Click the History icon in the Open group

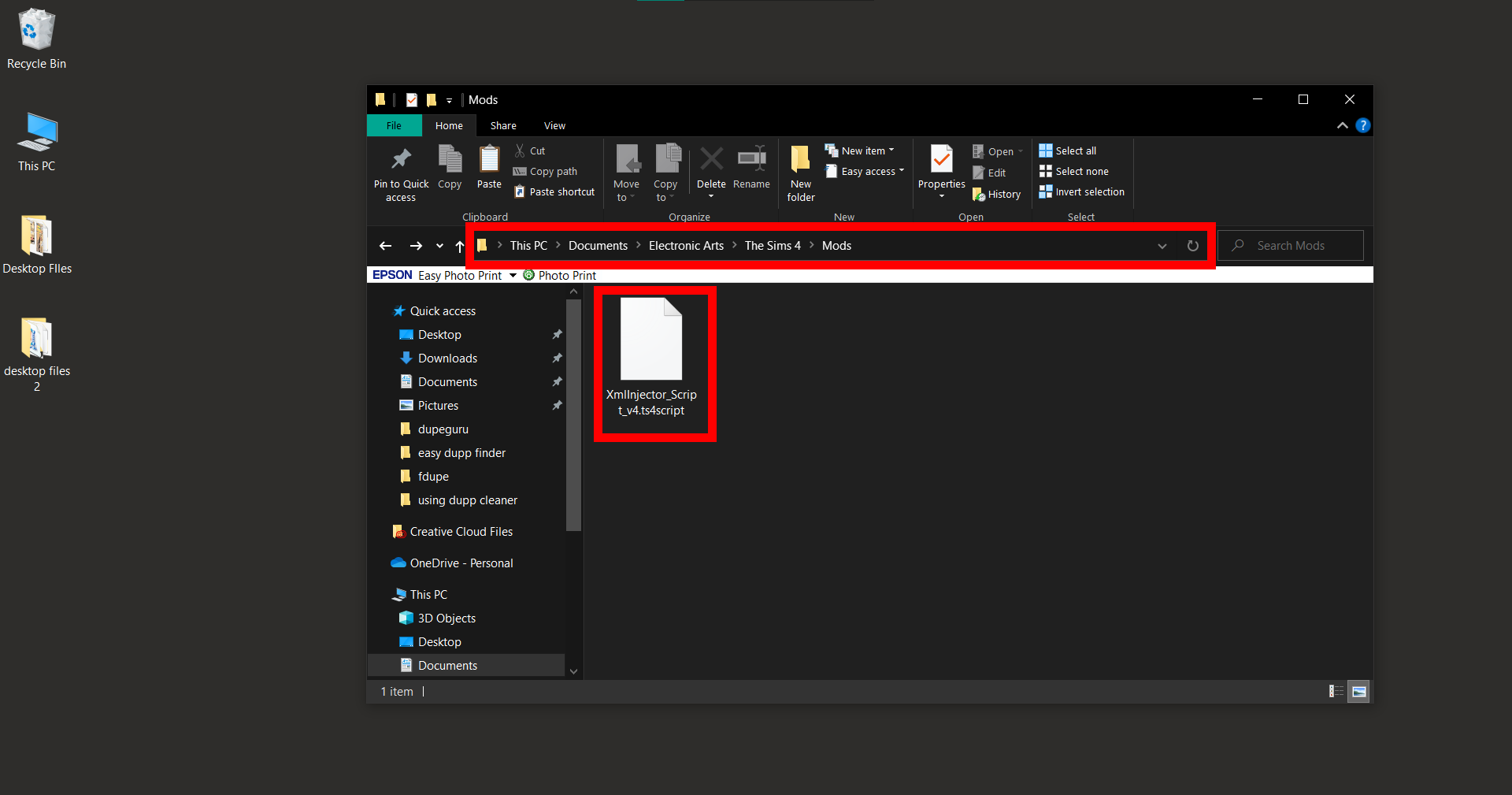click(x=996, y=194)
